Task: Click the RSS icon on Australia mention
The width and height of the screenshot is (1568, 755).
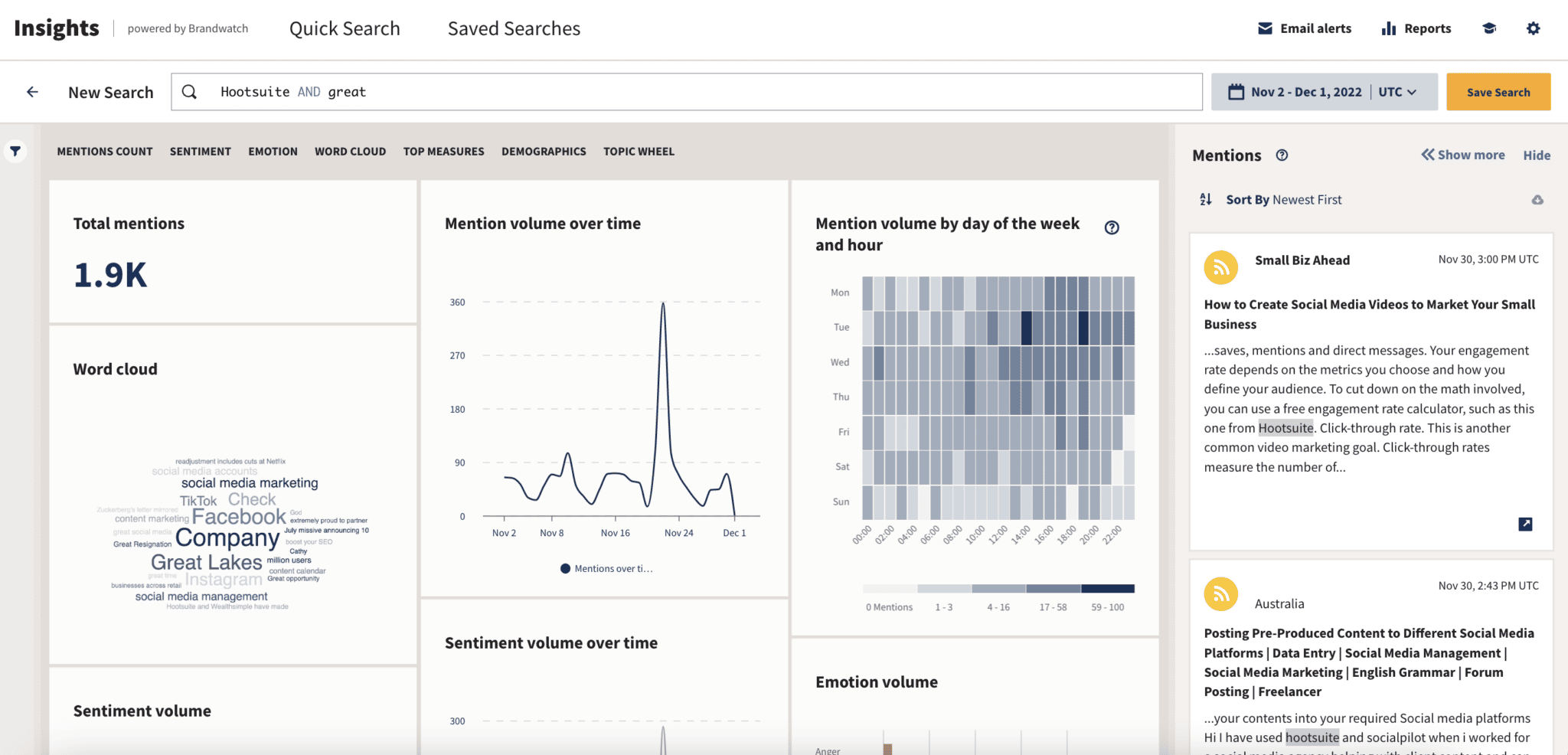Action: (x=1220, y=594)
